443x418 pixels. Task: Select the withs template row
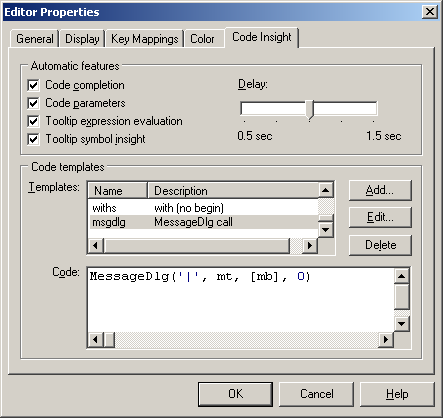[x=203, y=208]
